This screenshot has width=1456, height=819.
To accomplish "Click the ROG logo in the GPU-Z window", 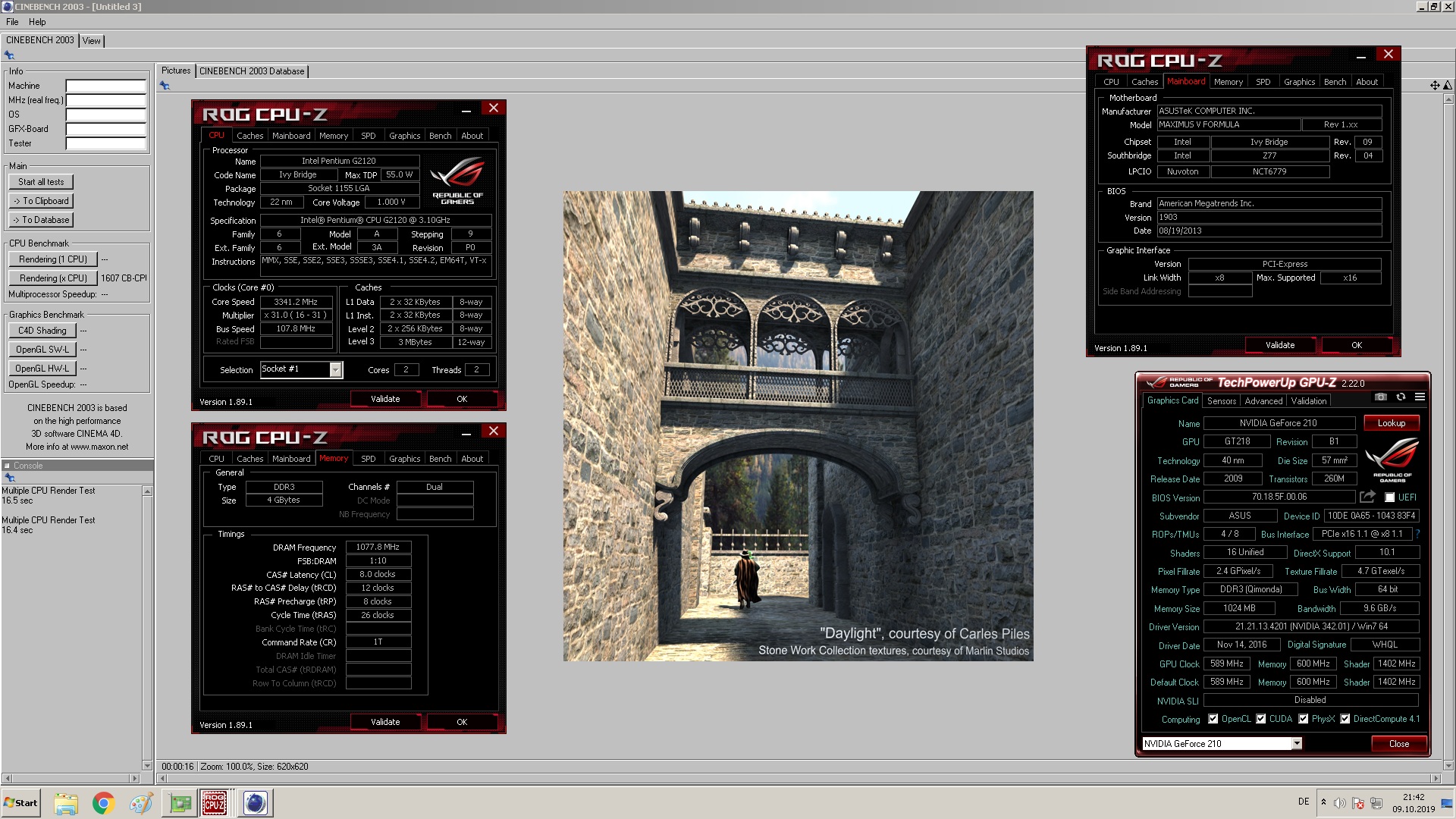I will pos(1392,460).
